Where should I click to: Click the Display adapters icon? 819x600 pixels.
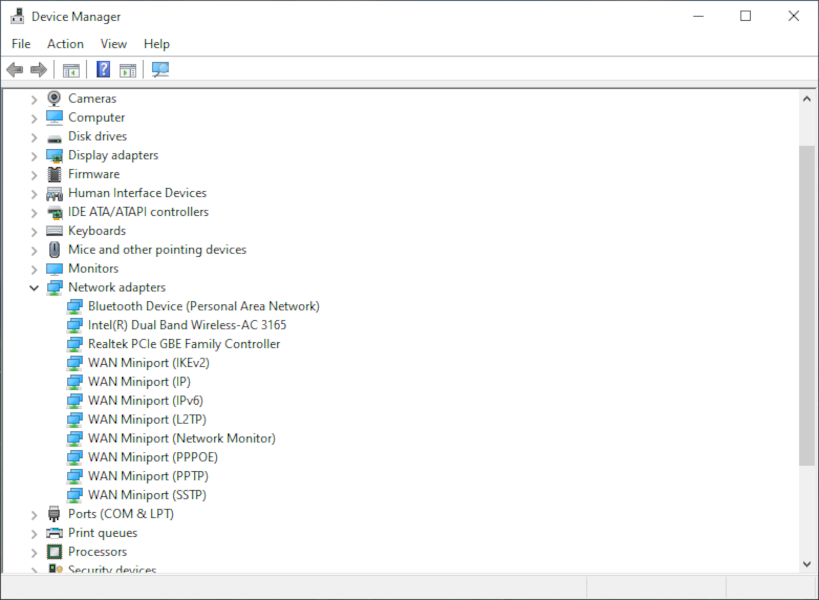[x=54, y=156]
